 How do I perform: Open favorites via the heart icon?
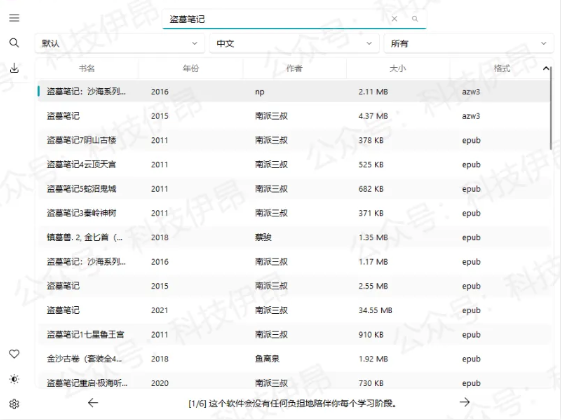[x=14, y=354]
